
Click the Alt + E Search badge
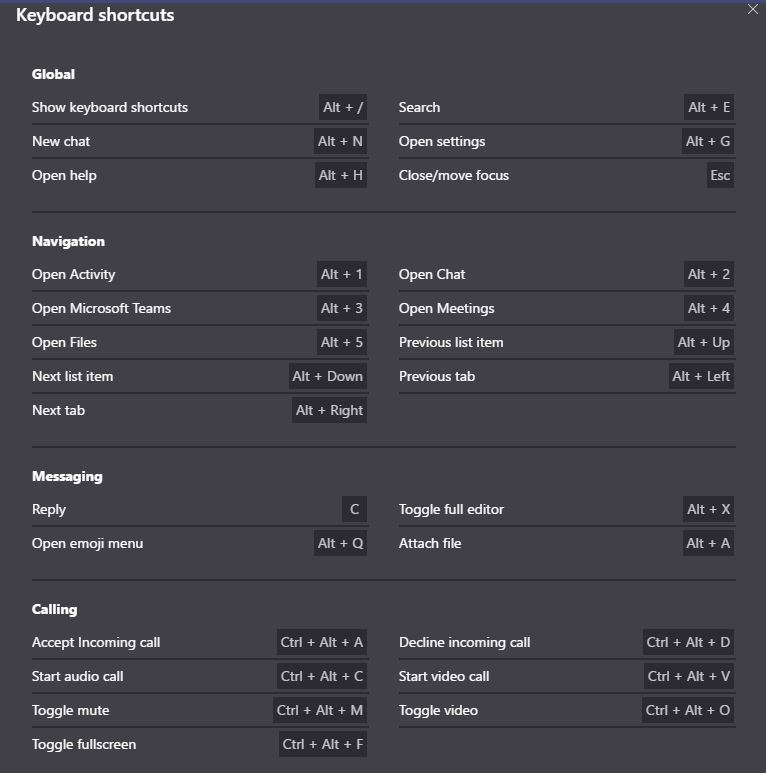(x=708, y=108)
